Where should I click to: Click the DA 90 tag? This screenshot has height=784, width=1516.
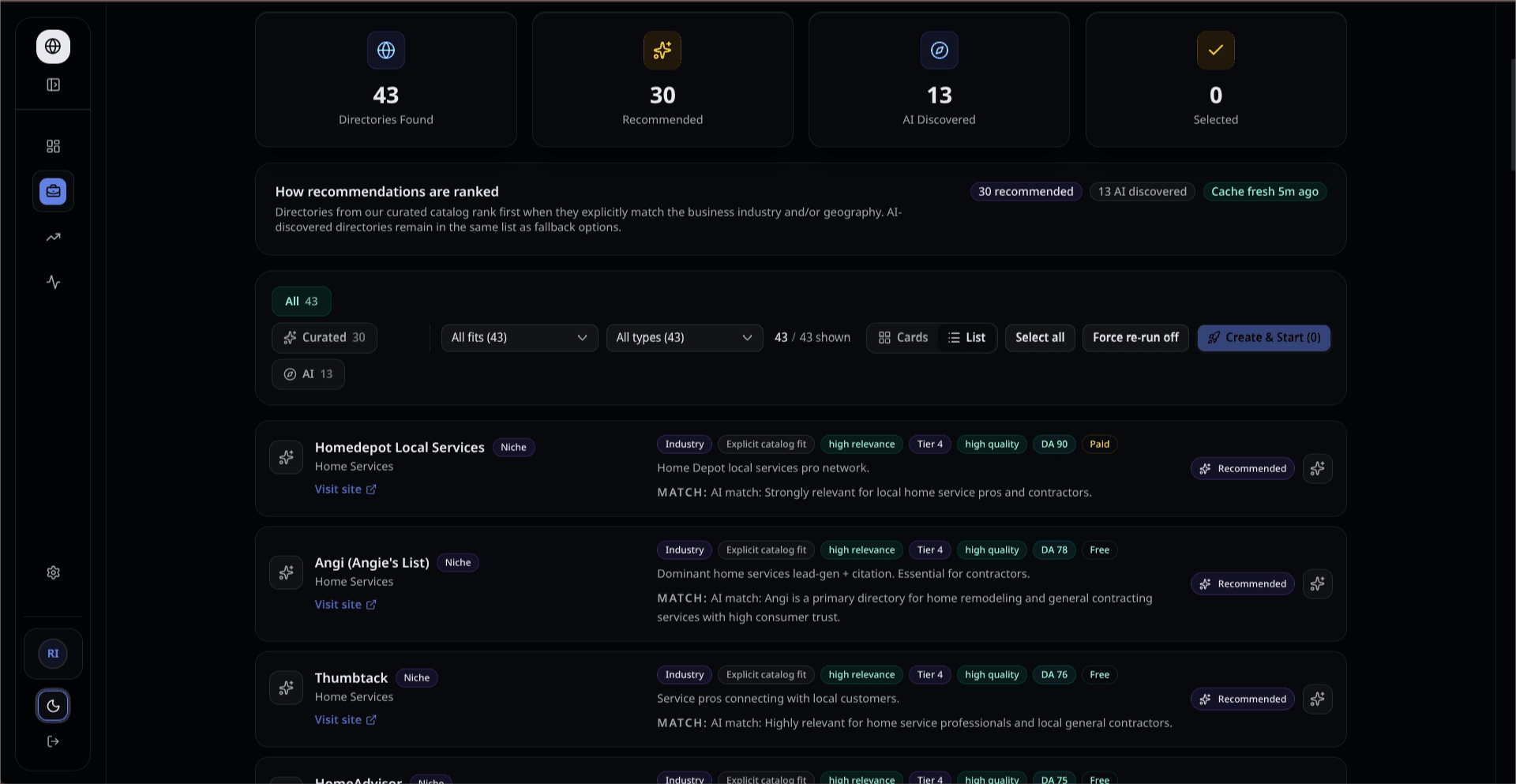coord(1054,444)
